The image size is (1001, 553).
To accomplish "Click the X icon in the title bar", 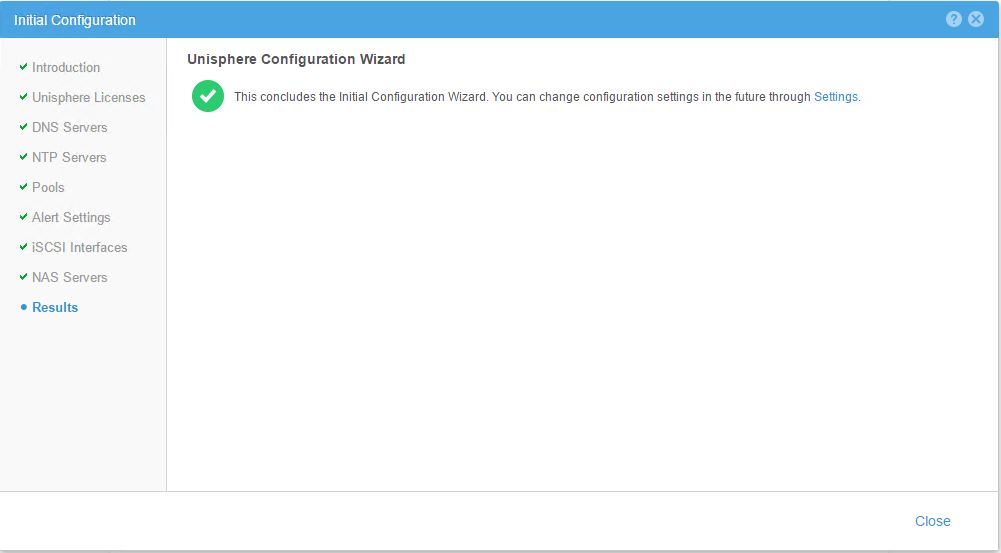I will pos(976,20).
